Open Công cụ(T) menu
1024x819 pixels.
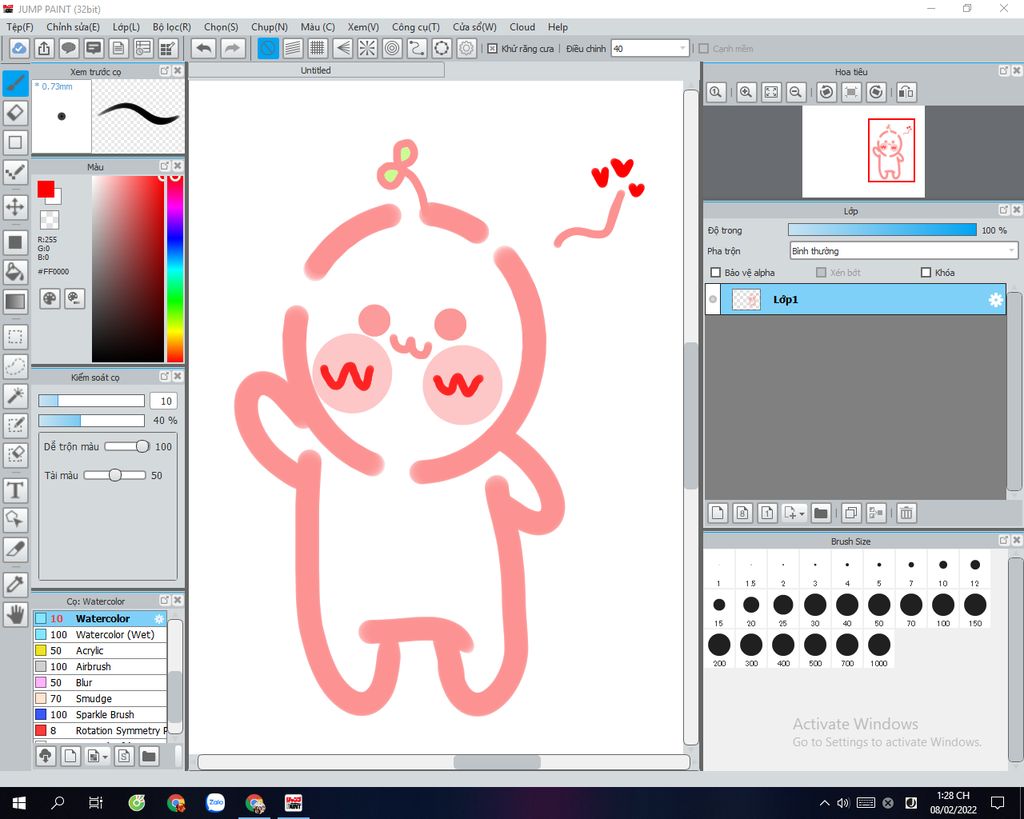(x=415, y=27)
